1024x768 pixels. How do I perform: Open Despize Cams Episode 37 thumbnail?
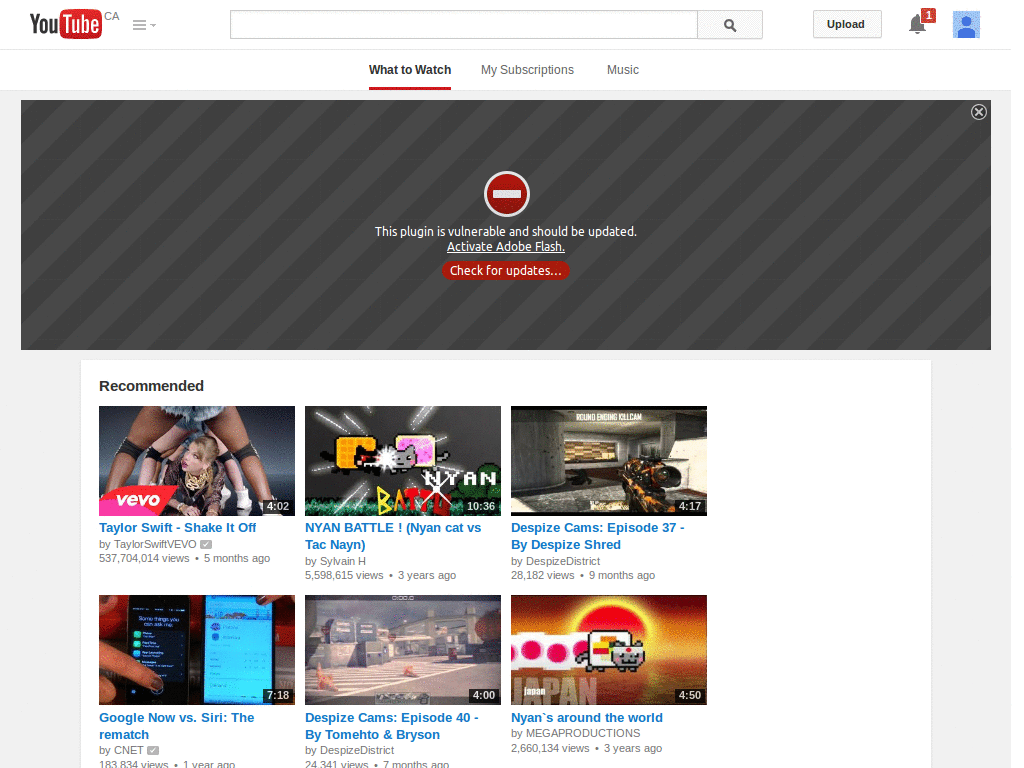click(609, 461)
